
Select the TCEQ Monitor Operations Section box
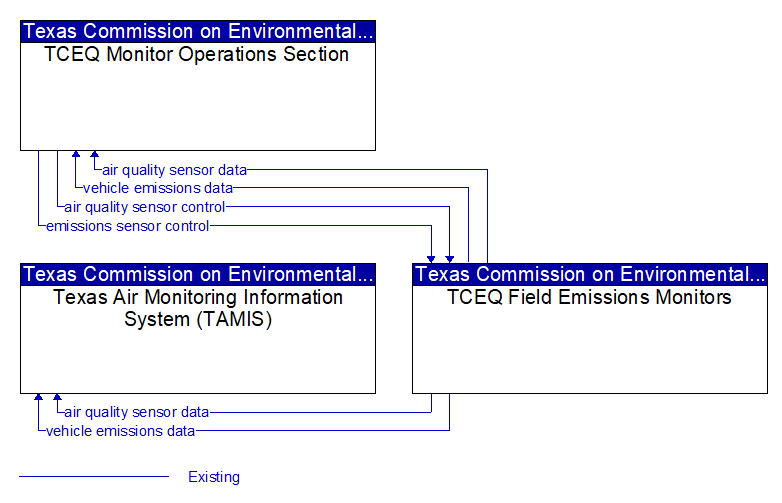pos(198,85)
